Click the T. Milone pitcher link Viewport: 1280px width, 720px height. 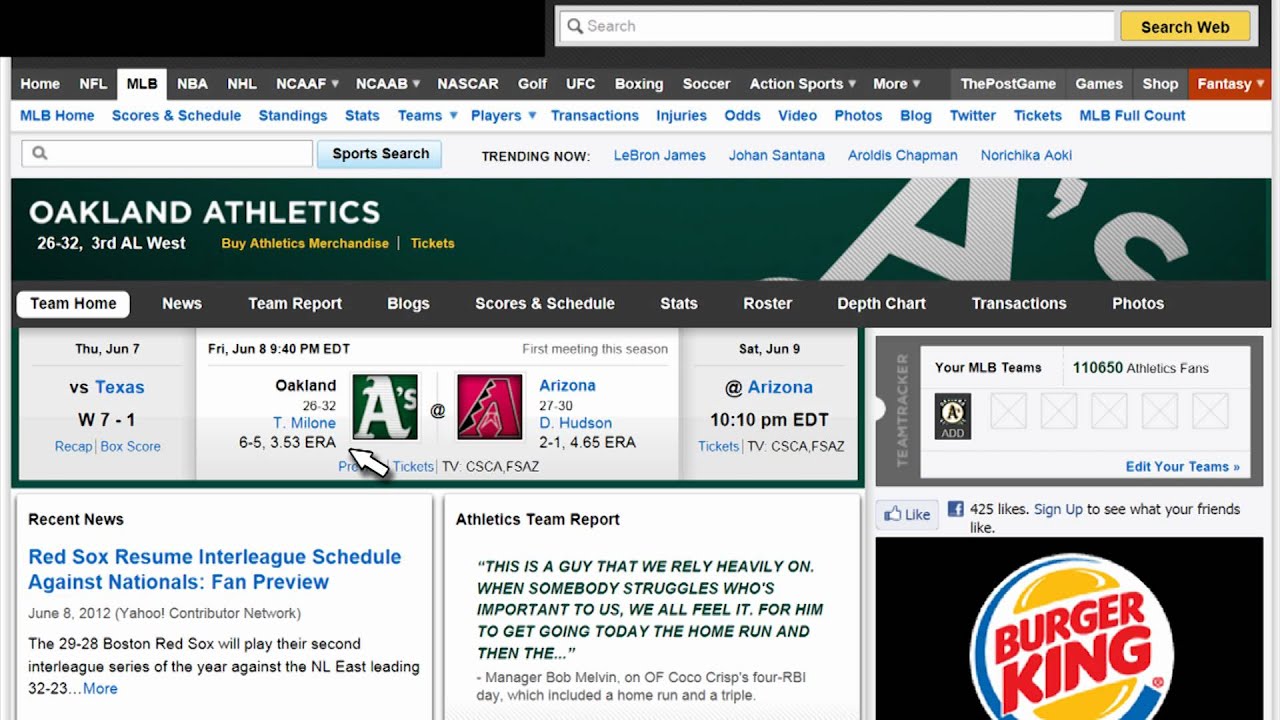304,423
